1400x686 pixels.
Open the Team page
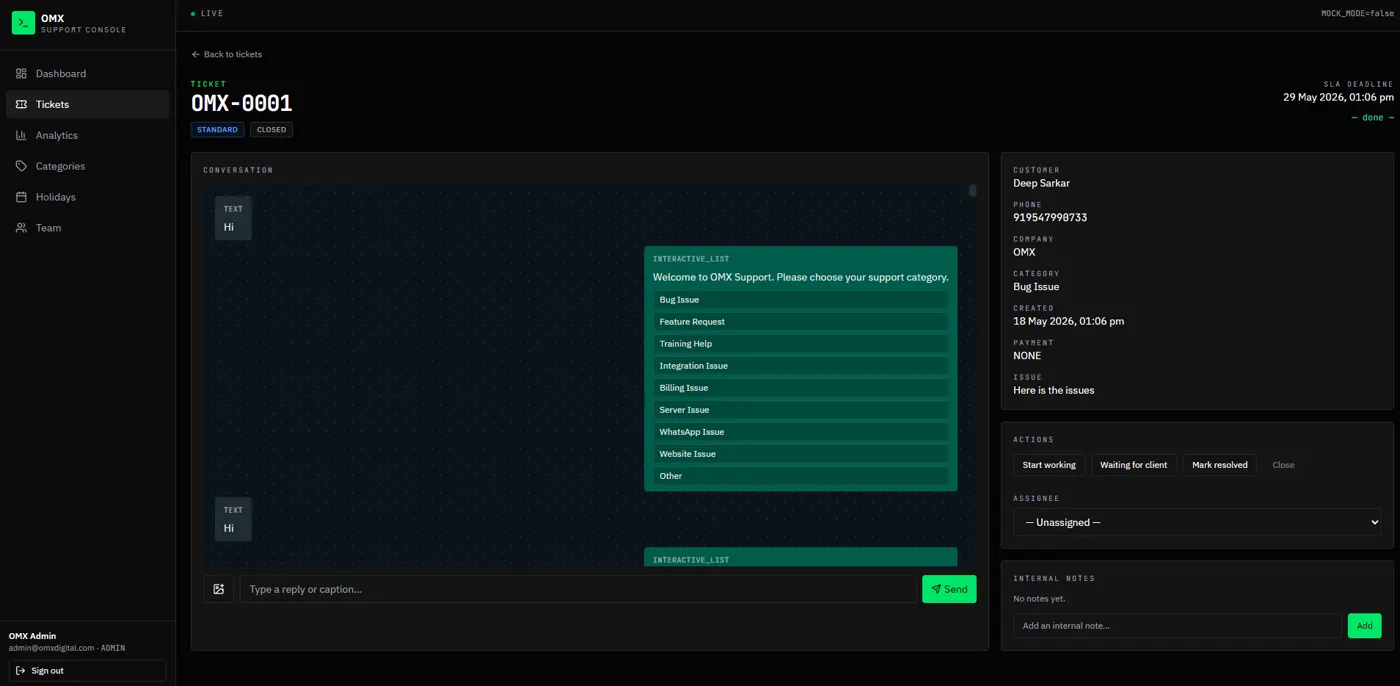coord(87,229)
